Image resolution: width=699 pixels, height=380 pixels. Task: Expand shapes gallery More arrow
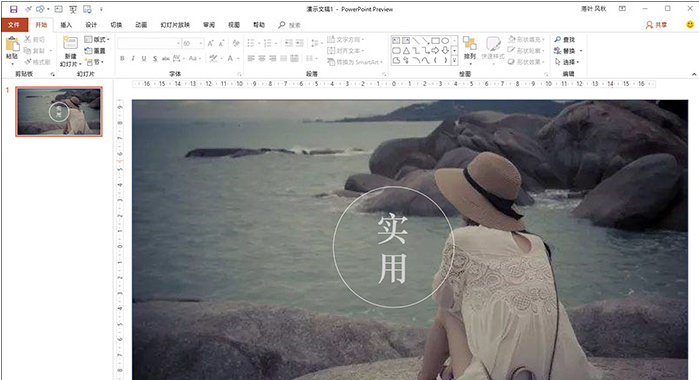[454, 60]
